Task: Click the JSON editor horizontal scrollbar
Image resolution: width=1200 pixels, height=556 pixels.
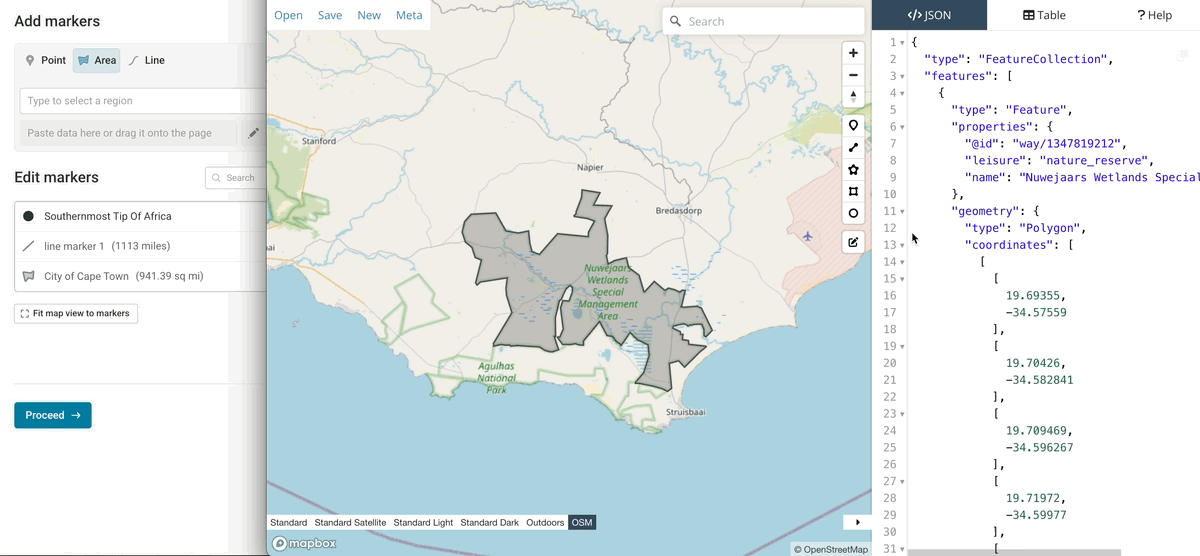Action: tap(1014, 552)
